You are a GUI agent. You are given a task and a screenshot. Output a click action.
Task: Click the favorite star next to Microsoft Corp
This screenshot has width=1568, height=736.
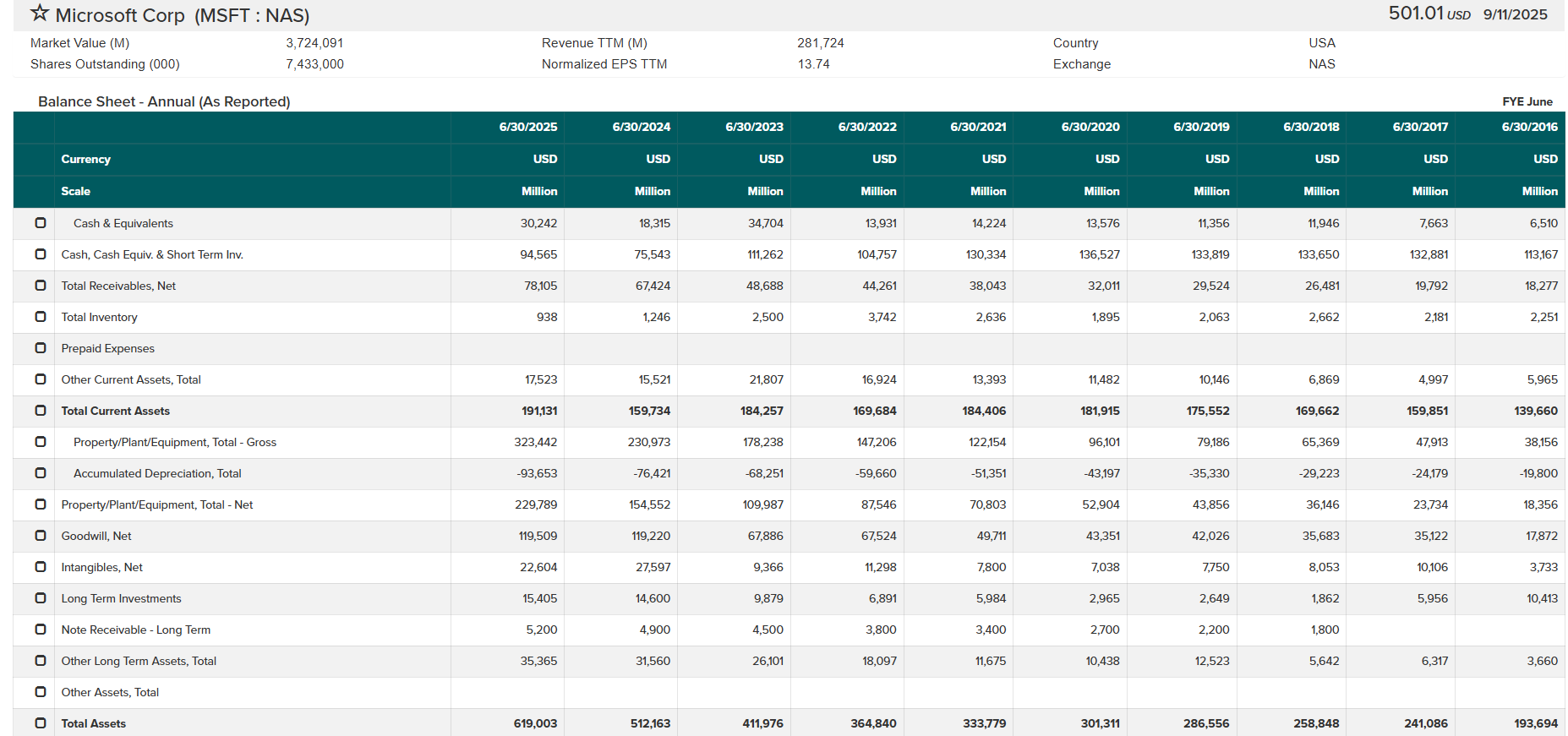[40, 14]
